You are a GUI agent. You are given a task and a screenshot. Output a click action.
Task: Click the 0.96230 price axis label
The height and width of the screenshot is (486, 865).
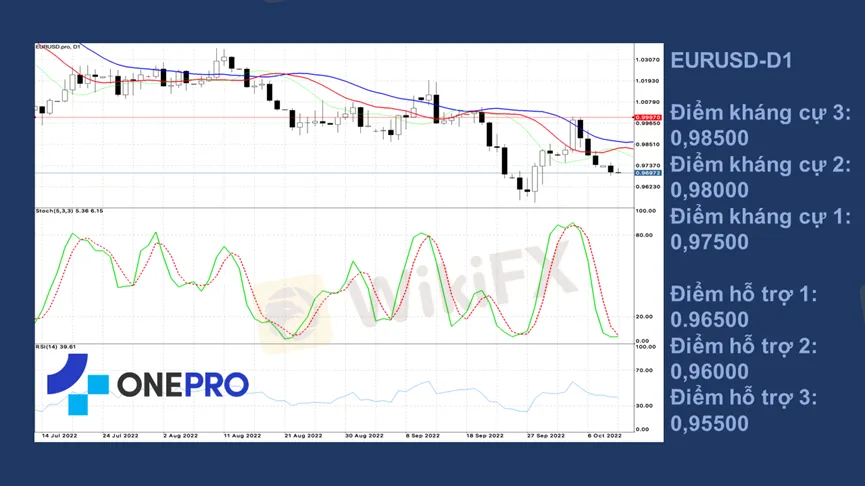click(648, 187)
